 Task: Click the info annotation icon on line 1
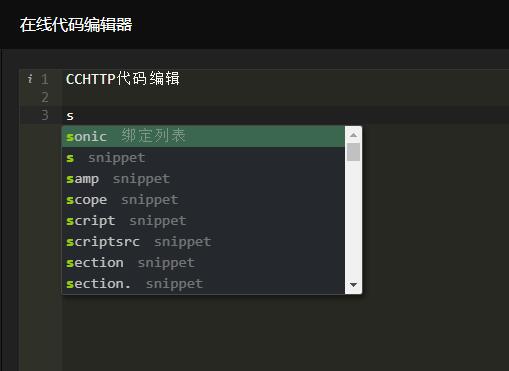pyautogui.click(x=30, y=79)
